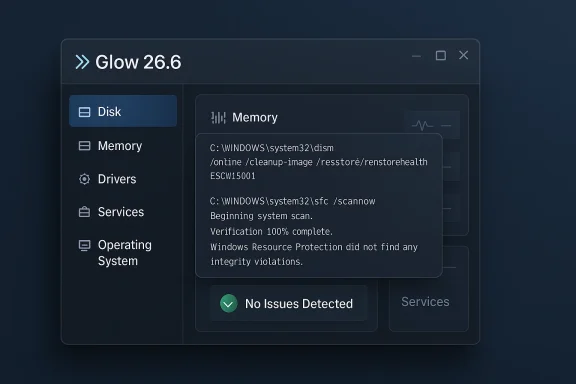This screenshot has width=576, height=384.
Task: Select the Disk sidebar item
Action: point(123,111)
